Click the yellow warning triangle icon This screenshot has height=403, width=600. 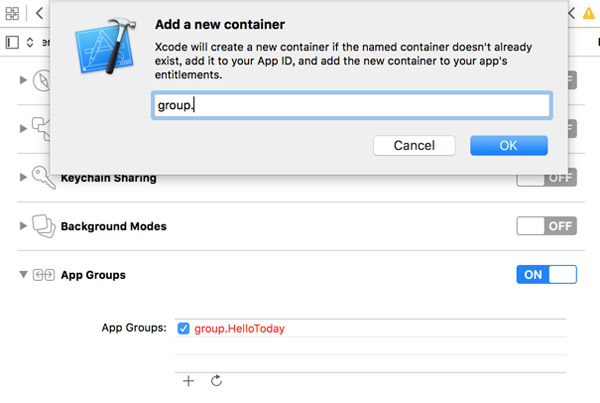573,13
